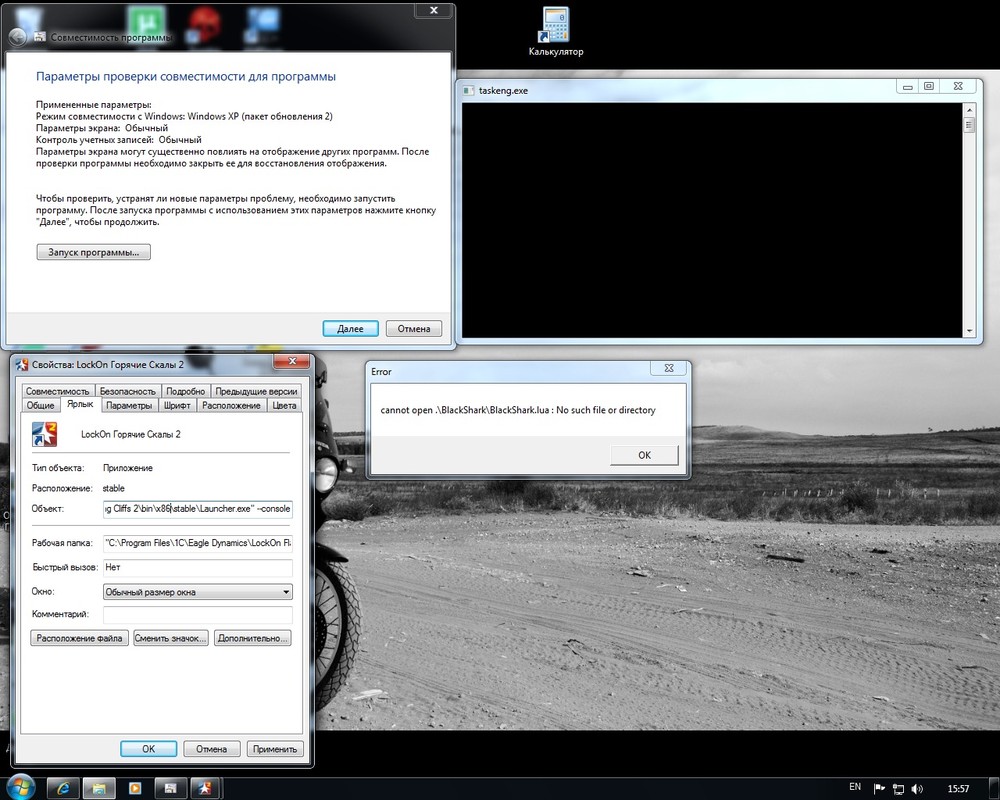The image size is (1000, 800).
Task: Click taskeng window scrollbar up arrow
Action: (x=969, y=109)
